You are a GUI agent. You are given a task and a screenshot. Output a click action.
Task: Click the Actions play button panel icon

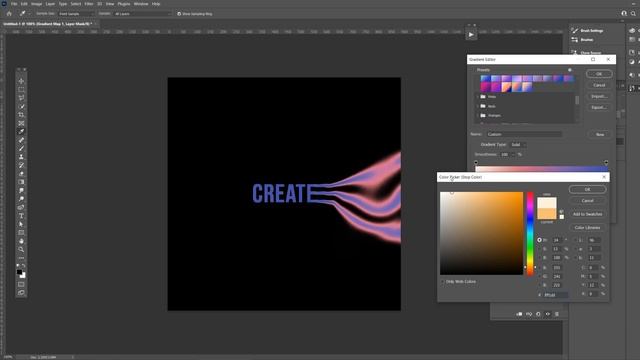coord(471,35)
